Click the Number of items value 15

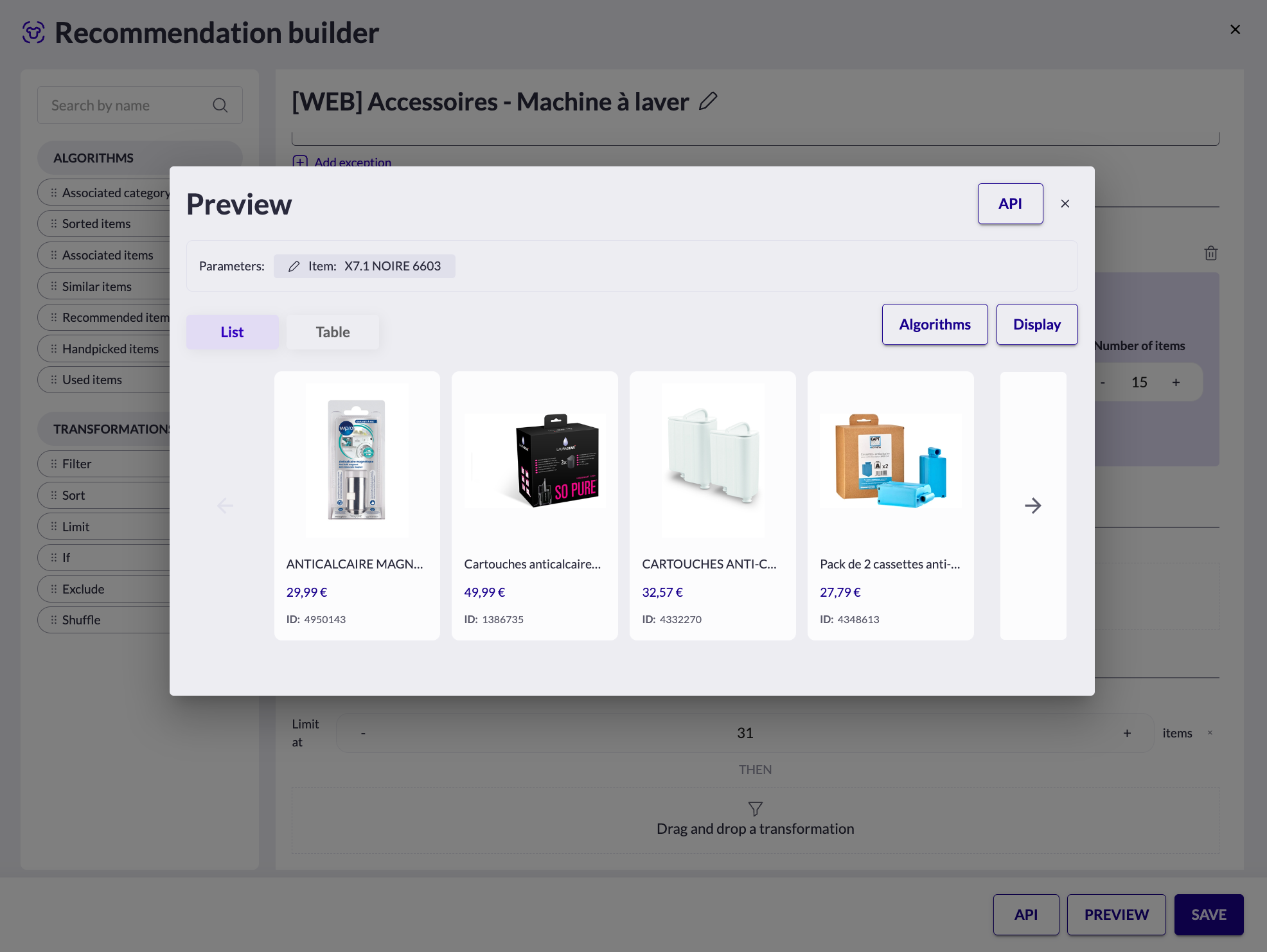tap(1139, 382)
